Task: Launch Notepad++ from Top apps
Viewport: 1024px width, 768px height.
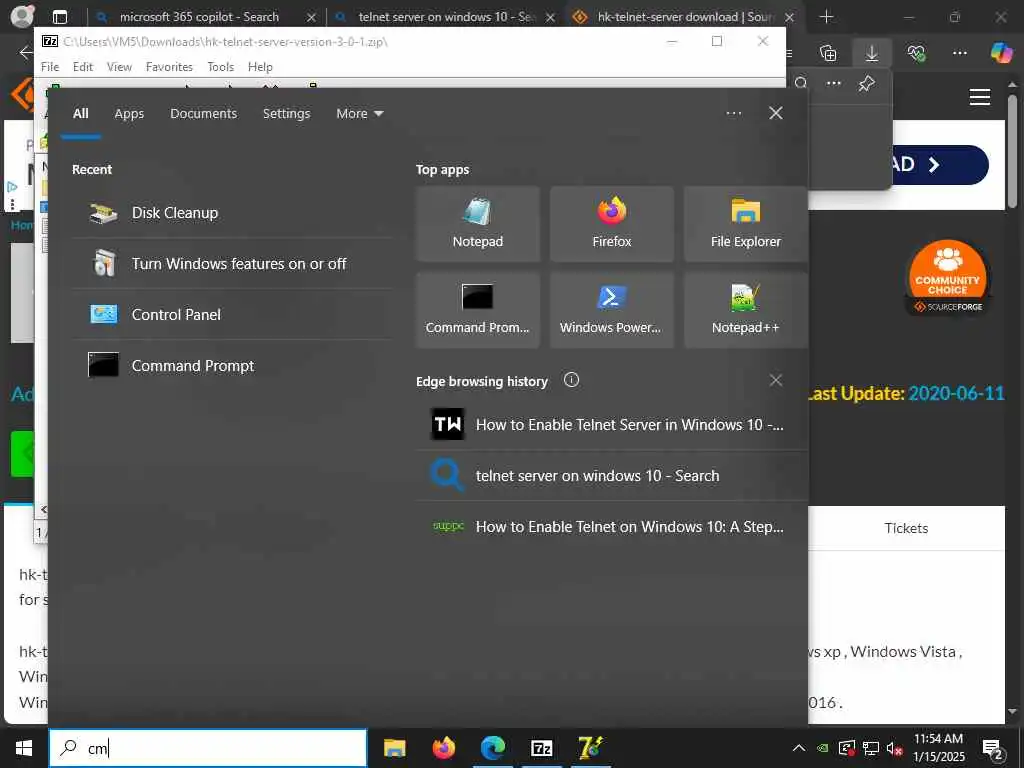Action: pos(746,310)
